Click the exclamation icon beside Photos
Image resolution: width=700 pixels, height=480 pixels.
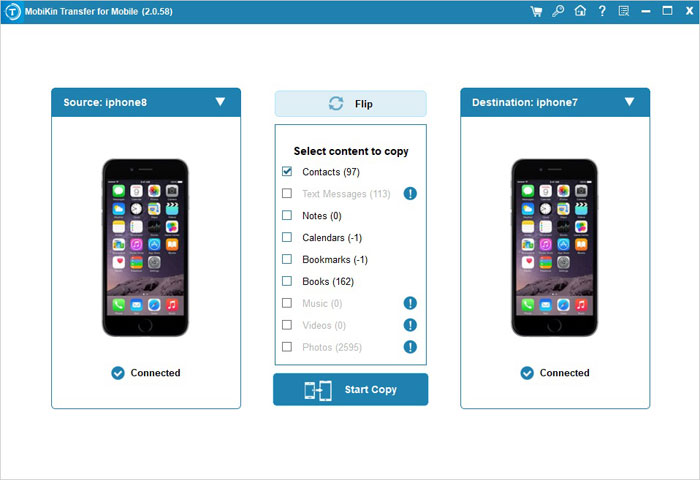[x=410, y=347]
